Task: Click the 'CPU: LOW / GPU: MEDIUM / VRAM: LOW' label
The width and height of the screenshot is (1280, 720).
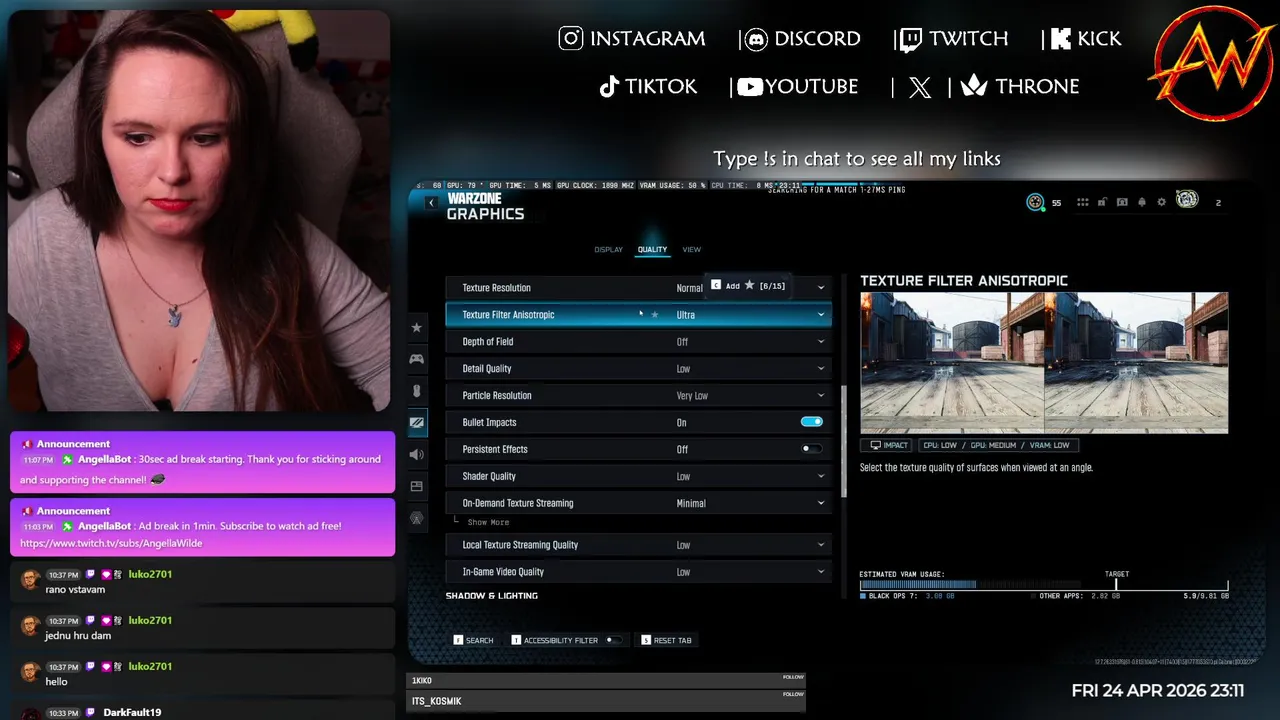Action: coord(999,445)
